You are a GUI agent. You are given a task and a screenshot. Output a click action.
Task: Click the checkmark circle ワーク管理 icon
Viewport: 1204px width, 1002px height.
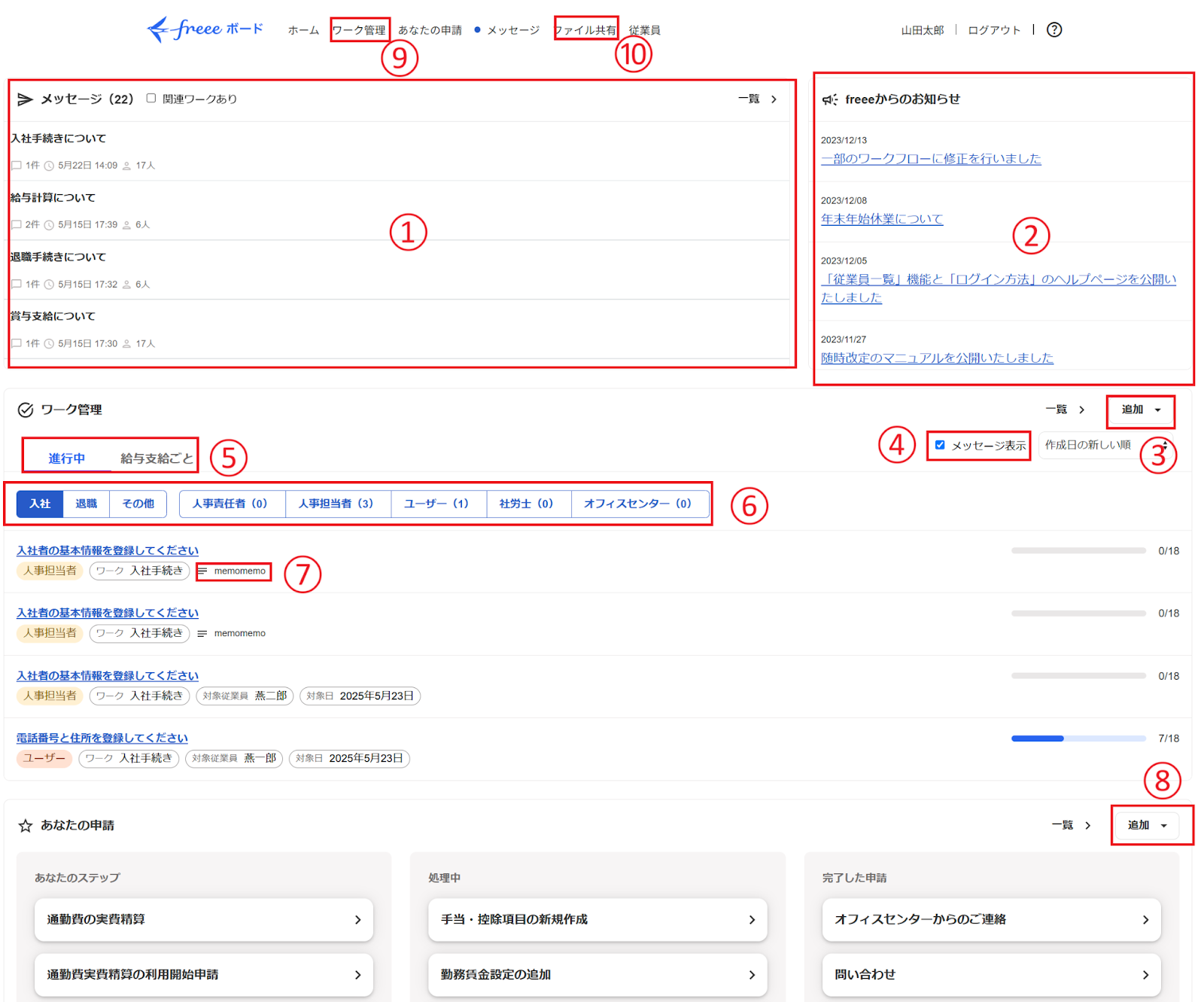click(x=26, y=410)
